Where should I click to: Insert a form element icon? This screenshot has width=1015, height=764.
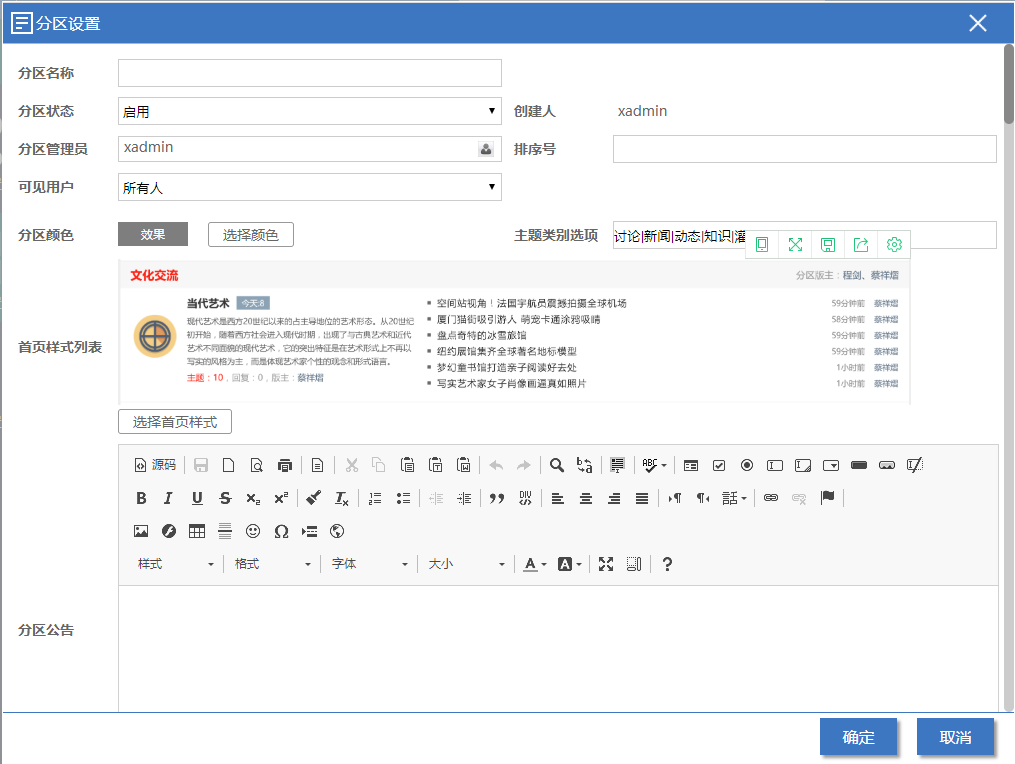(691, 465)
